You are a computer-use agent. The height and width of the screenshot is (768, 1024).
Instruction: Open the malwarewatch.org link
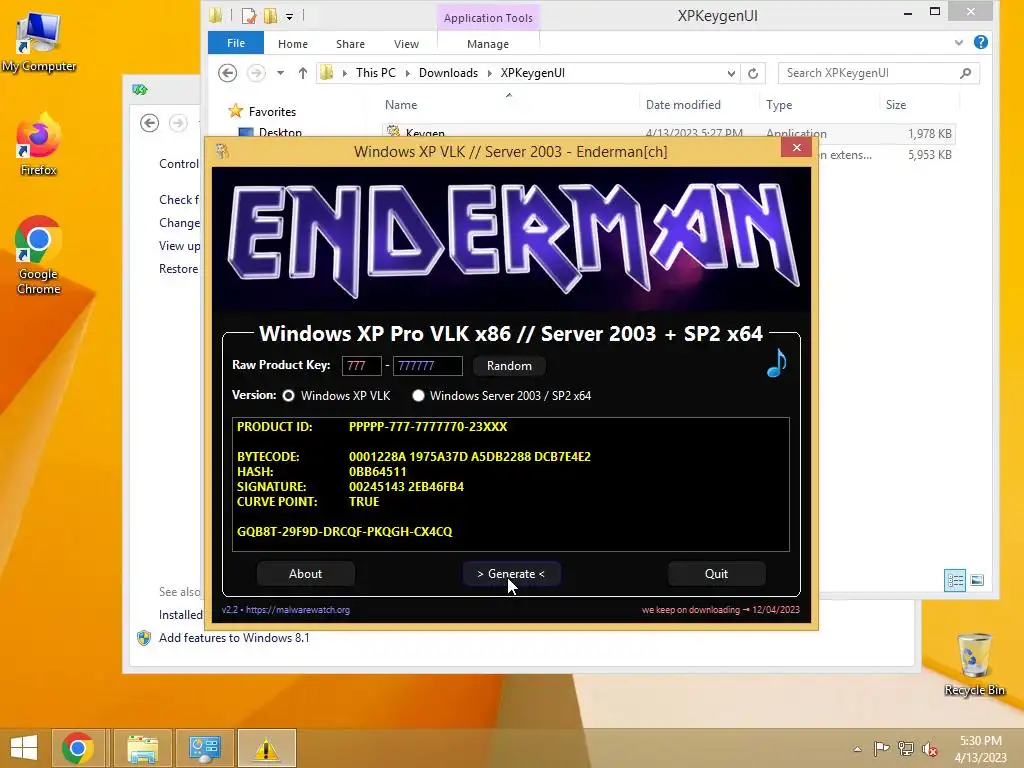coord(298,610)
